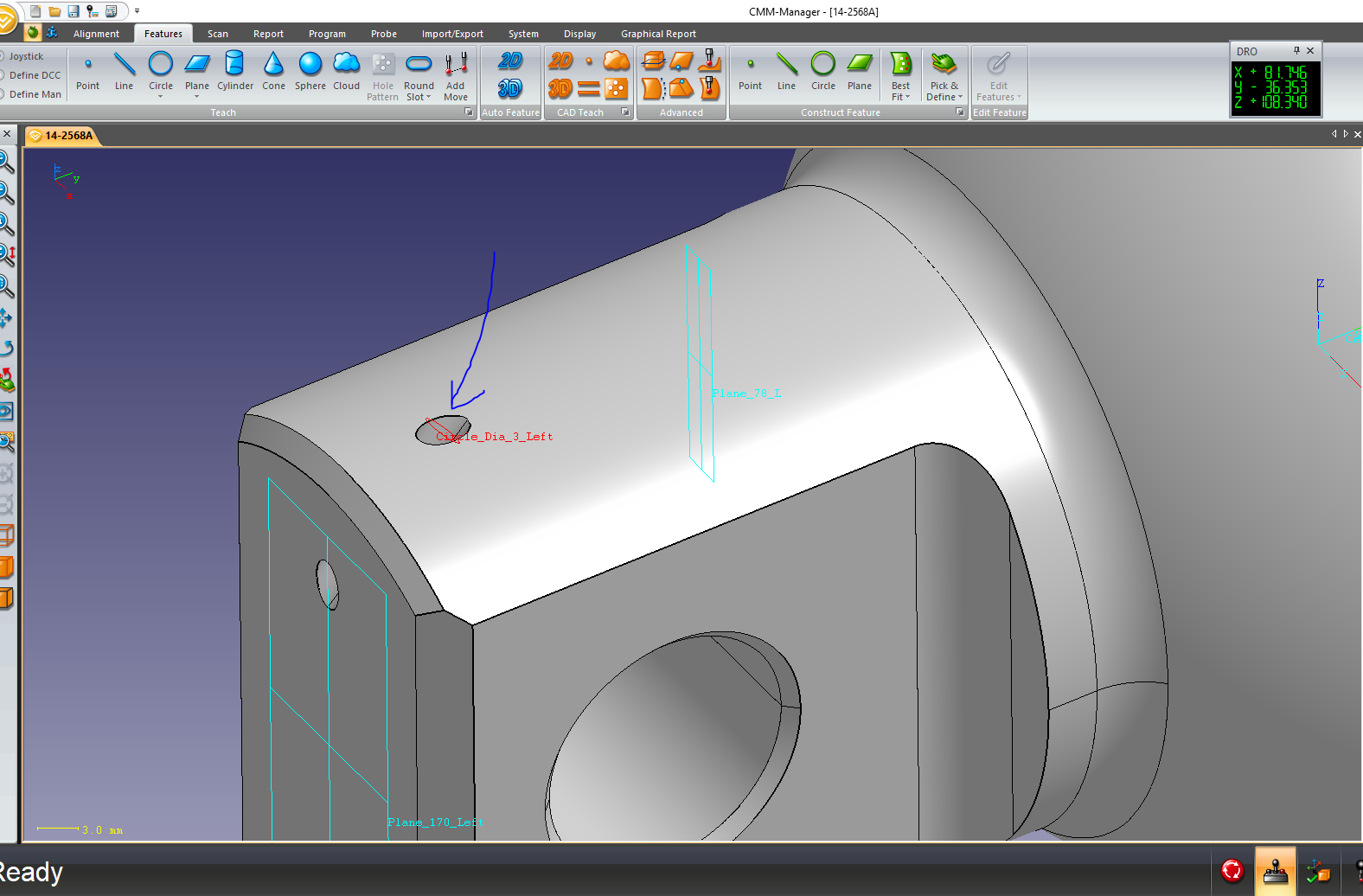
Task: Switch to the Scan ribbon tab
Action: (218, 34)
